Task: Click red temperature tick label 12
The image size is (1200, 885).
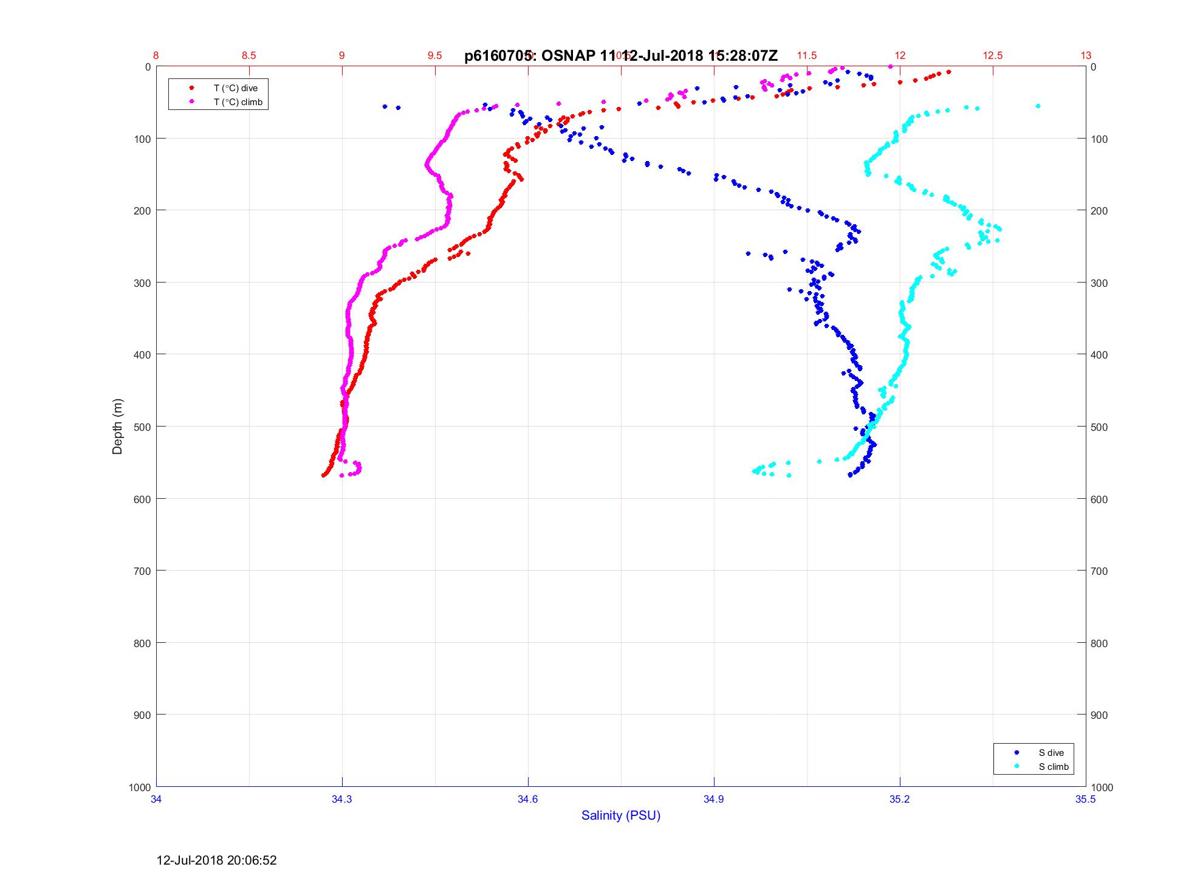Action: click(900, 55)
